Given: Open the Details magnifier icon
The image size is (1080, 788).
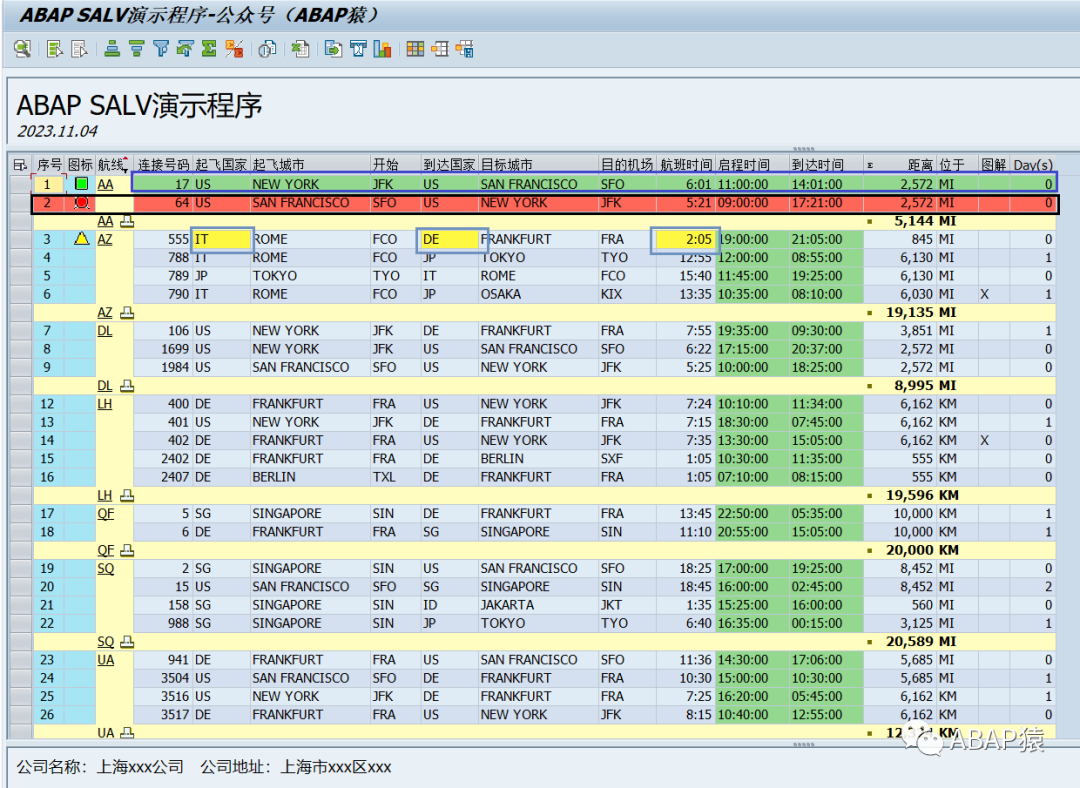Looking at the screenshot, I should (23, 49).
